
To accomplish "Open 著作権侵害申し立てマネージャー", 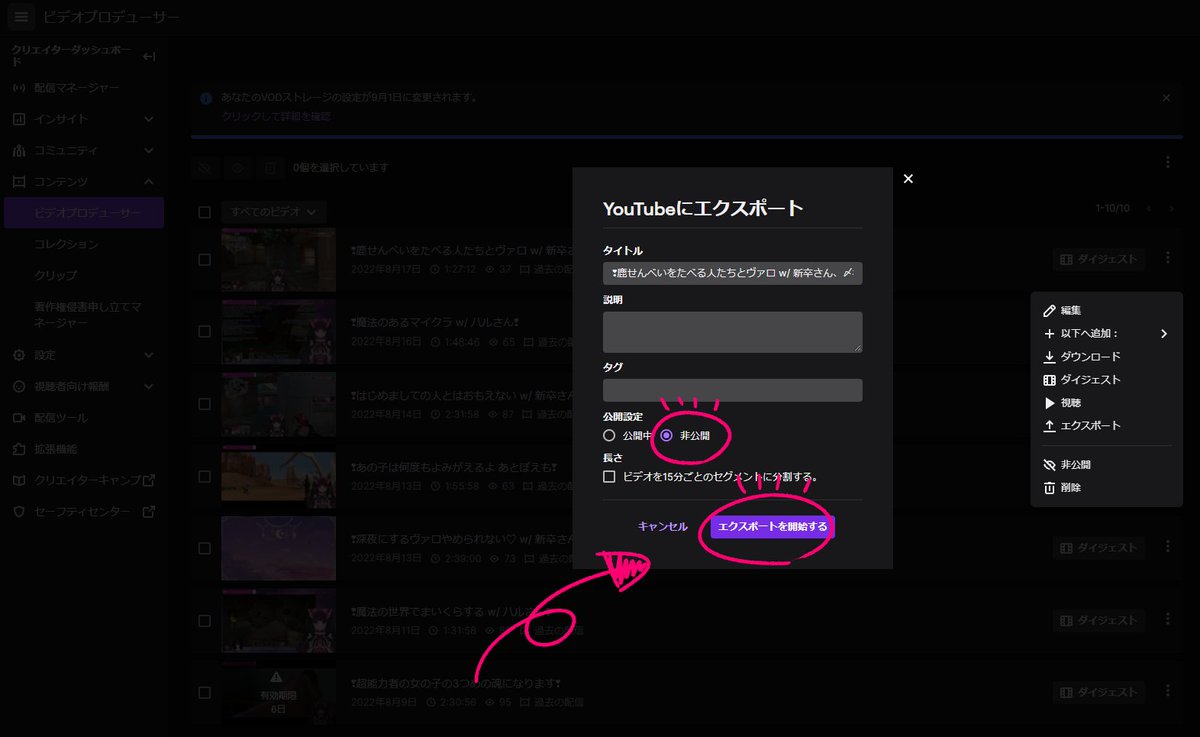I will pyautogui.click(x=87, y=315).
